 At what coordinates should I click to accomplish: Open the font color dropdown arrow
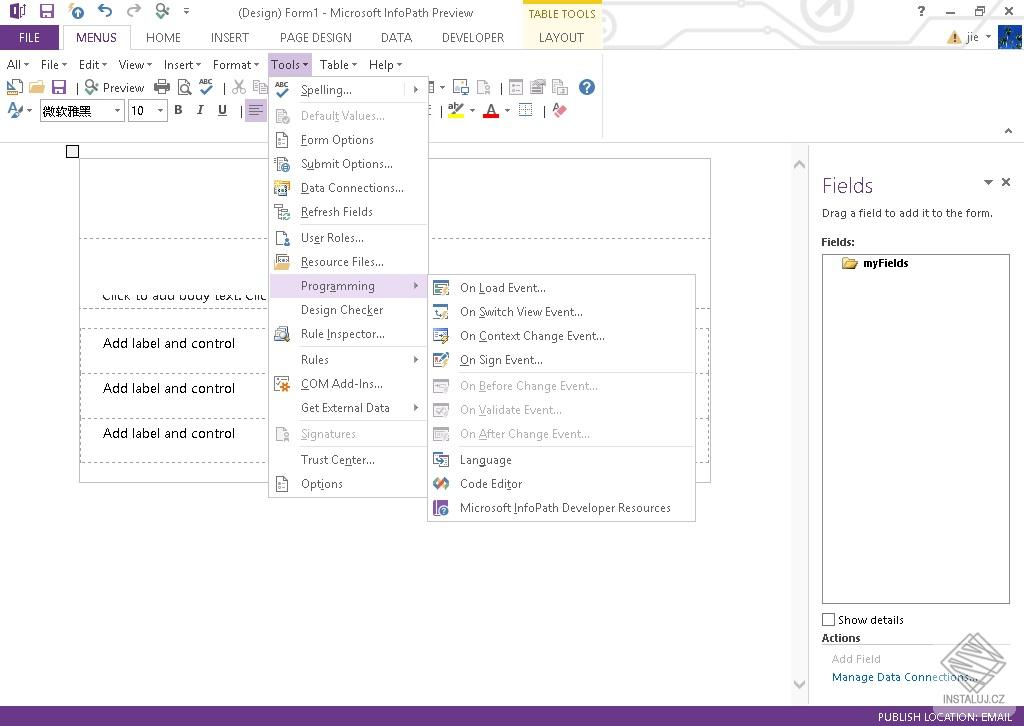[x=507, y=110]
